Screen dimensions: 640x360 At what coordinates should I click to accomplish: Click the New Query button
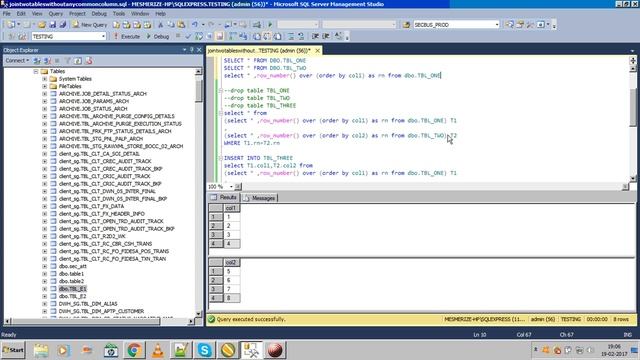pyautogui.click(x=89, y=24)
